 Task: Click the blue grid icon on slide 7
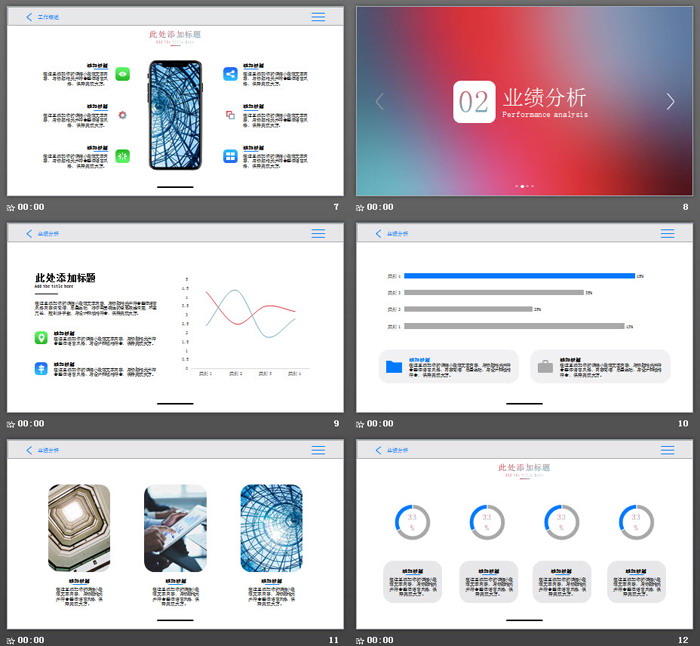point(230,156)
